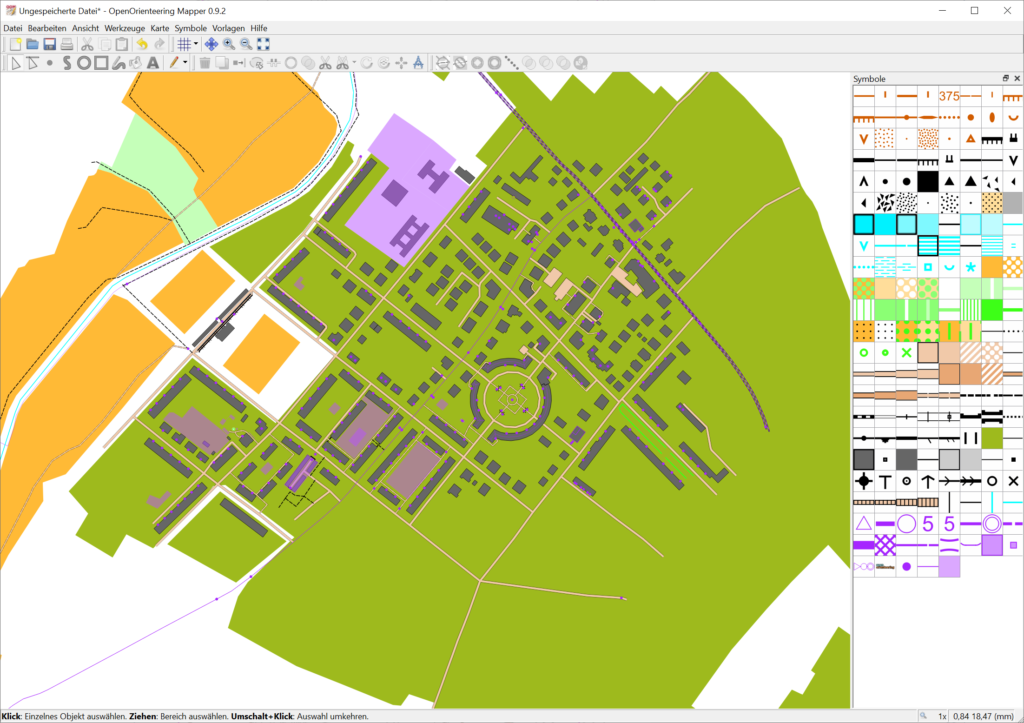Float the Symbole dock panel
The width and height of the screenshot is (1024, 723).
point(1006,79)
